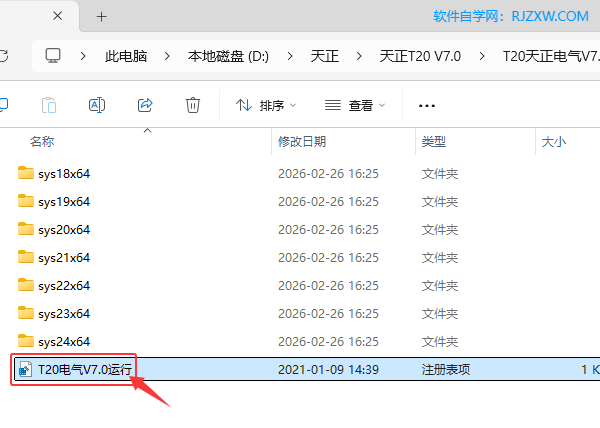The width and height of the screenshot is (600, 428).
Task: Close the current Explorer tab
Action: [x=57, y=16]
